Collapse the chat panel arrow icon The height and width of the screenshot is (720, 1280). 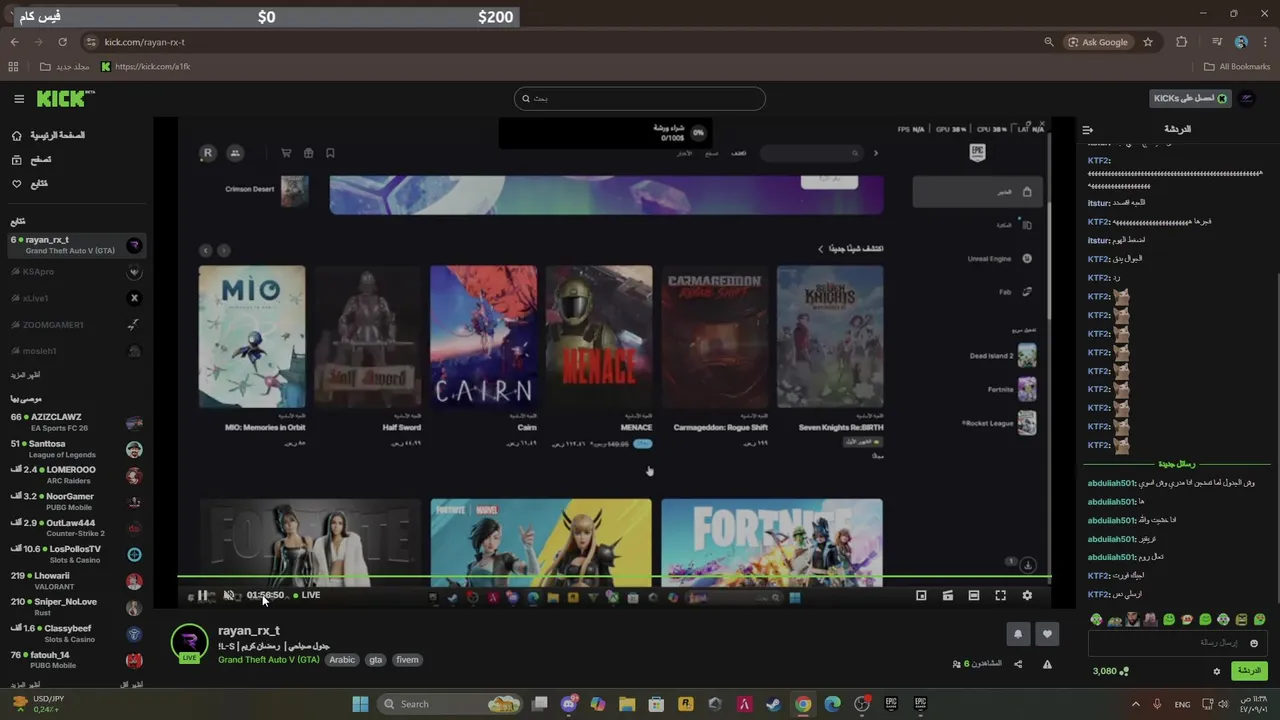1088,130
